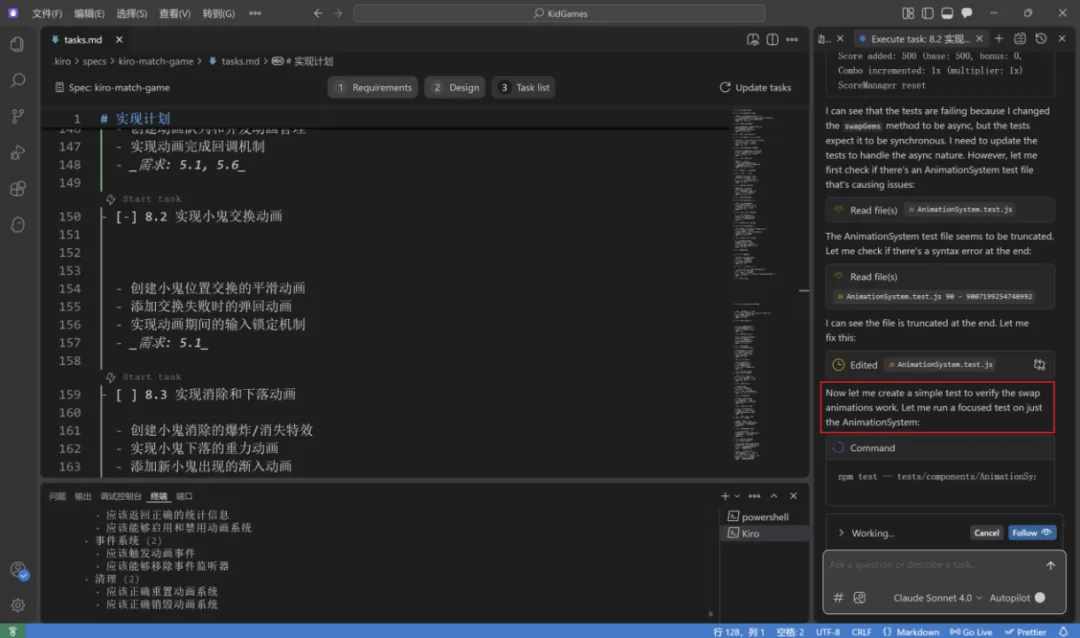Click the remote window status bar icon
1080x638 pixels.
tap(12, 632)
